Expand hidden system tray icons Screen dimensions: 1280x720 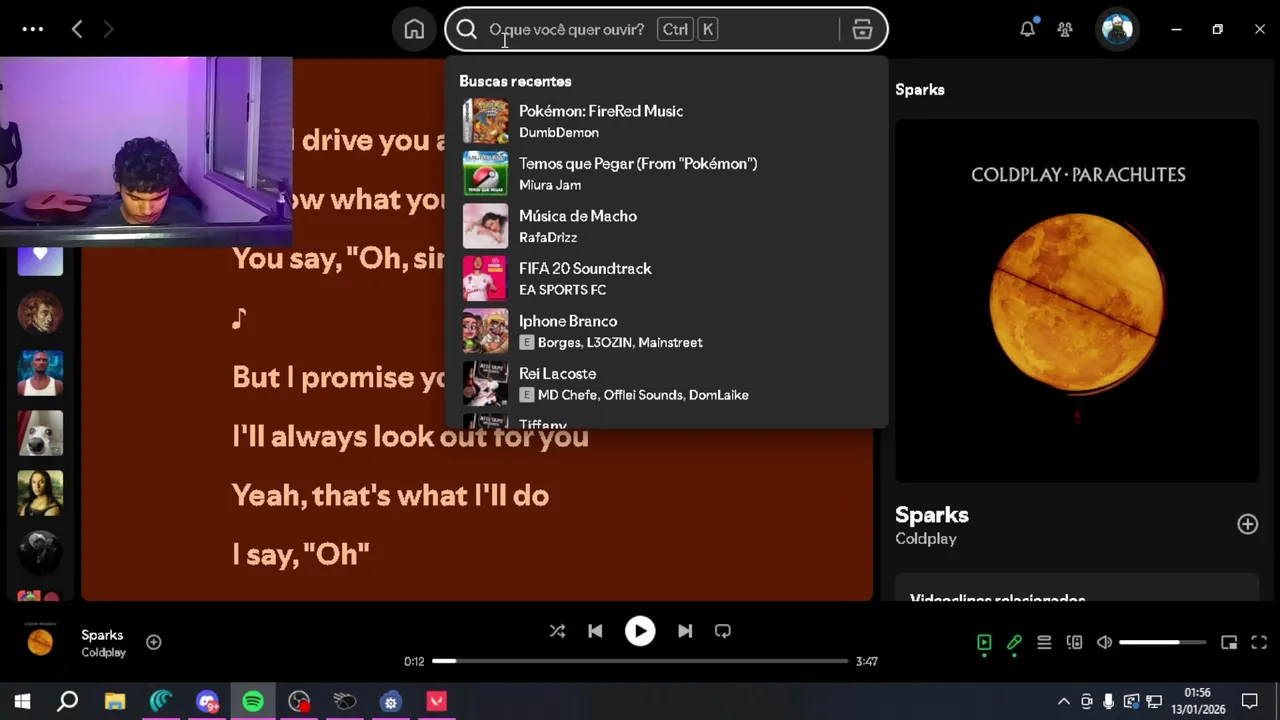pyautogui.click(x=1064, y=702)
